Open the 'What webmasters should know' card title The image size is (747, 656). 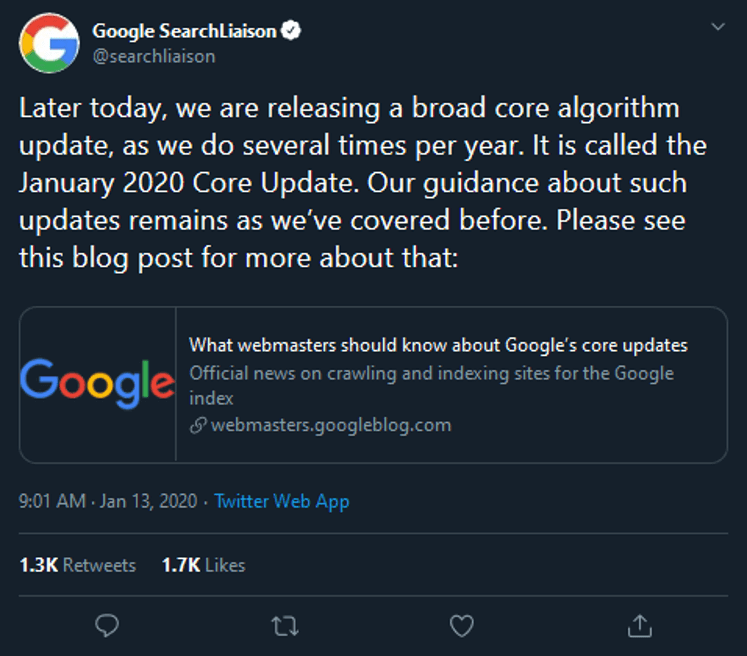pos(438,346)
